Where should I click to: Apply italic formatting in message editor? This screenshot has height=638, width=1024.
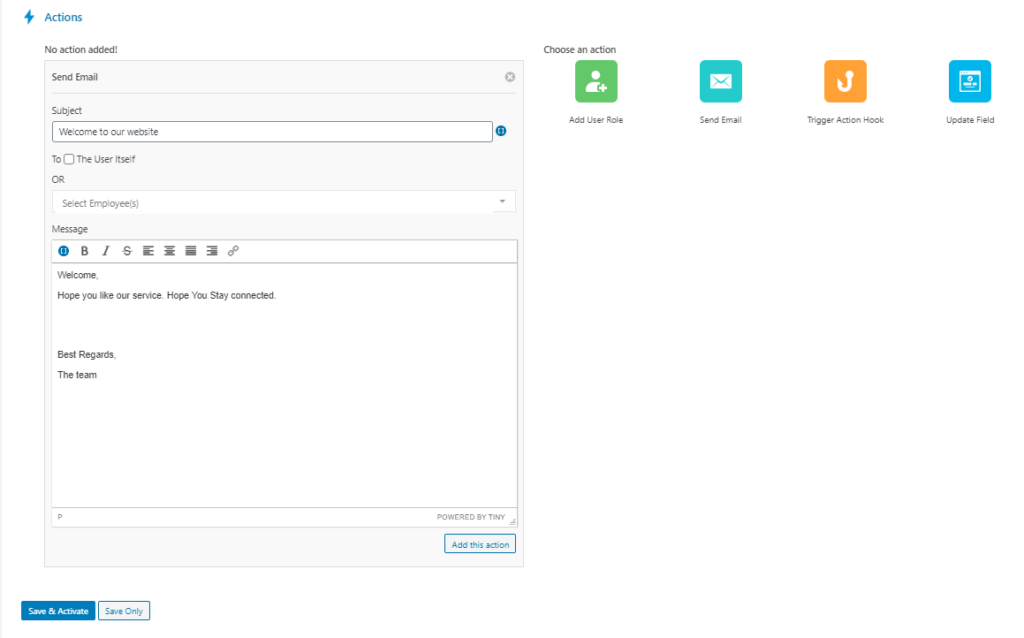click(x=106, y=251)
